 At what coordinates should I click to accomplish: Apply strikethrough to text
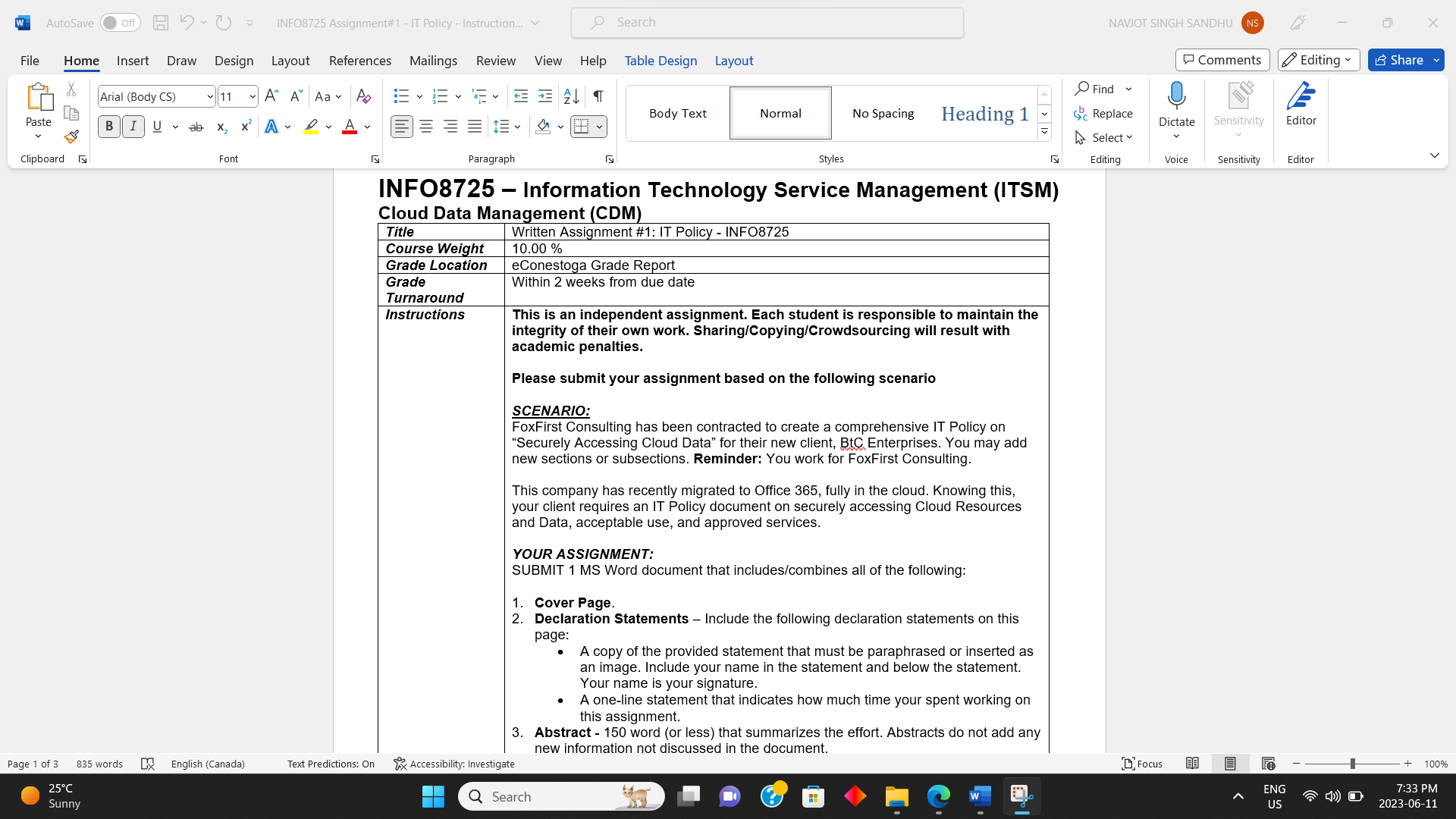click(196, 126)
